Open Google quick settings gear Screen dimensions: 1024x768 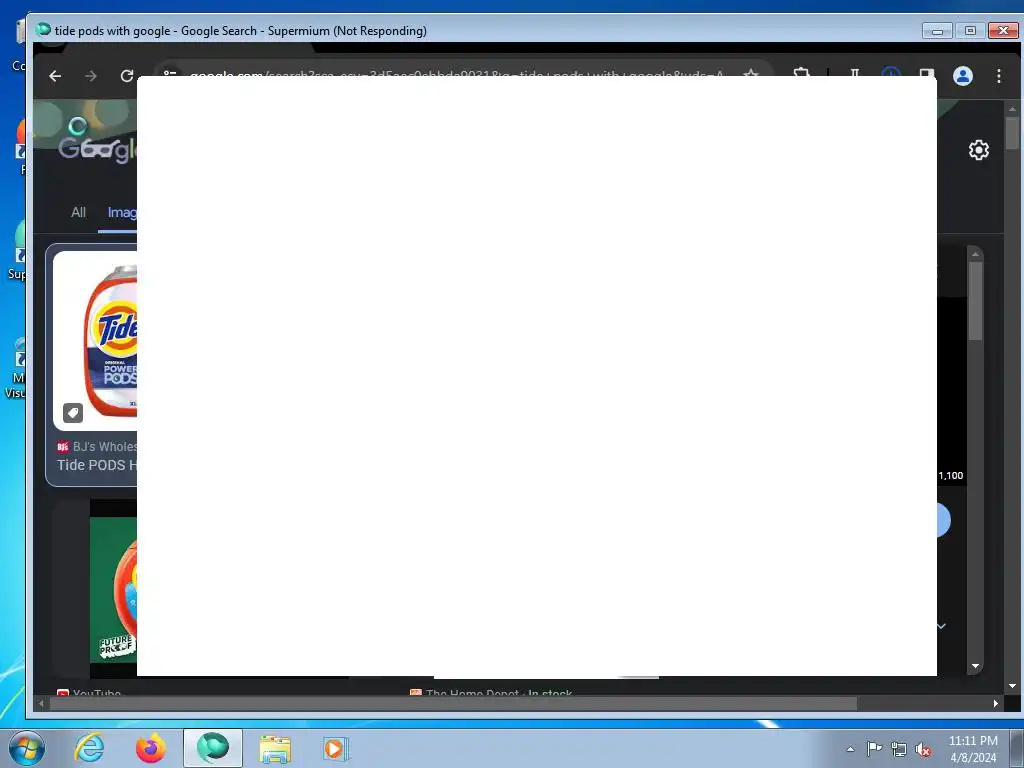(x=978, y=150)
